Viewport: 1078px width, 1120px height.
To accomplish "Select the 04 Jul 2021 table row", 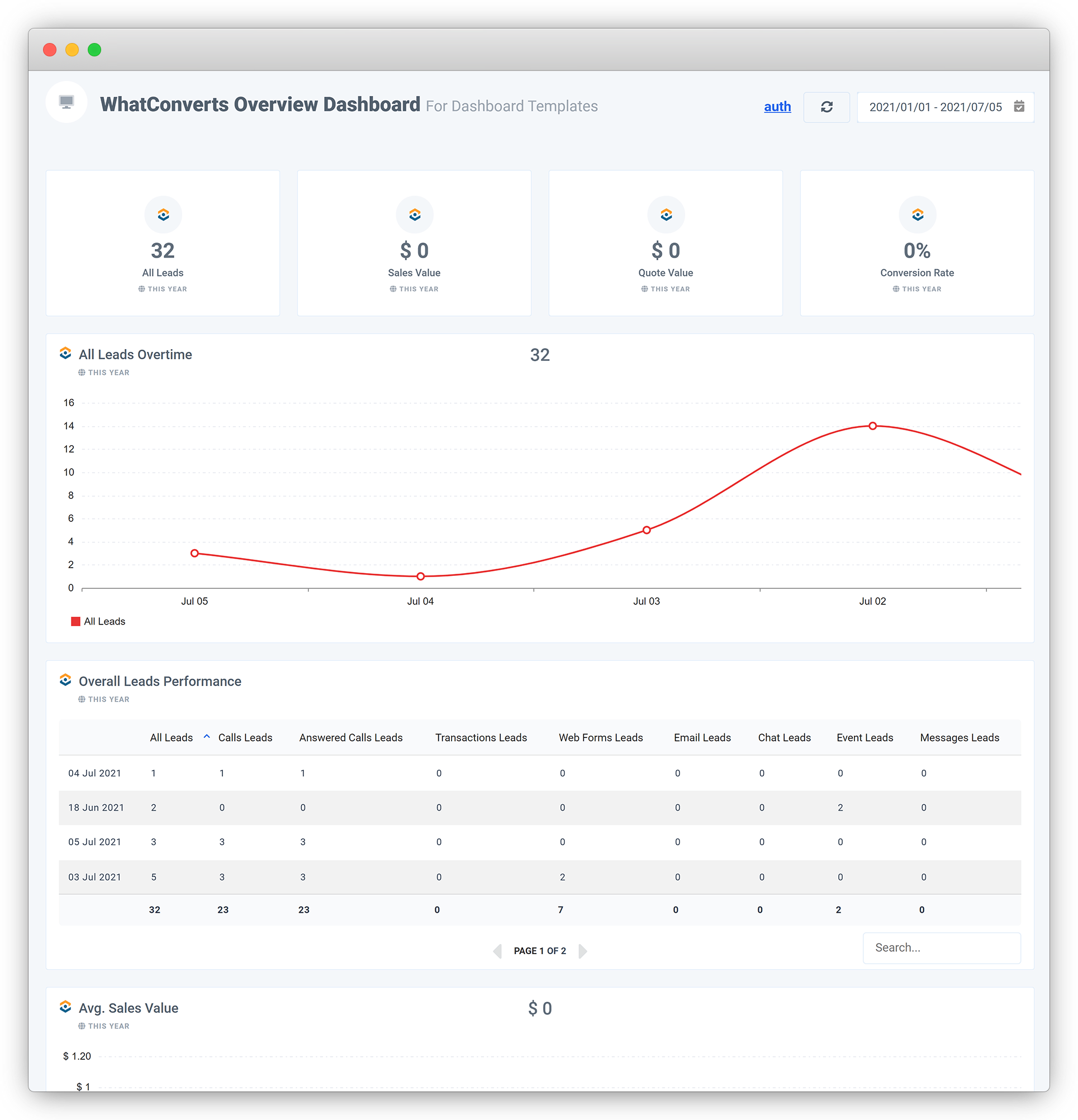I will [x=540, y=773].
